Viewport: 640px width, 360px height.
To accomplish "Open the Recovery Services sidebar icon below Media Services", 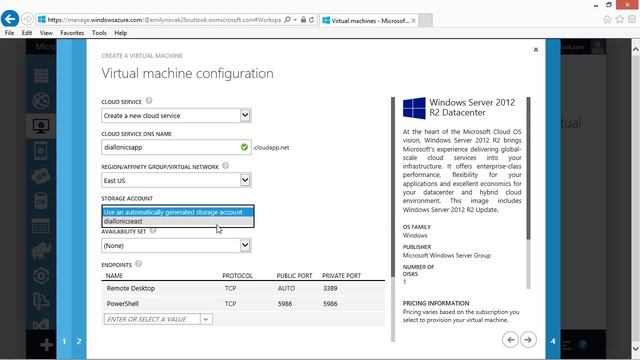I will click(x=41, y=301).
